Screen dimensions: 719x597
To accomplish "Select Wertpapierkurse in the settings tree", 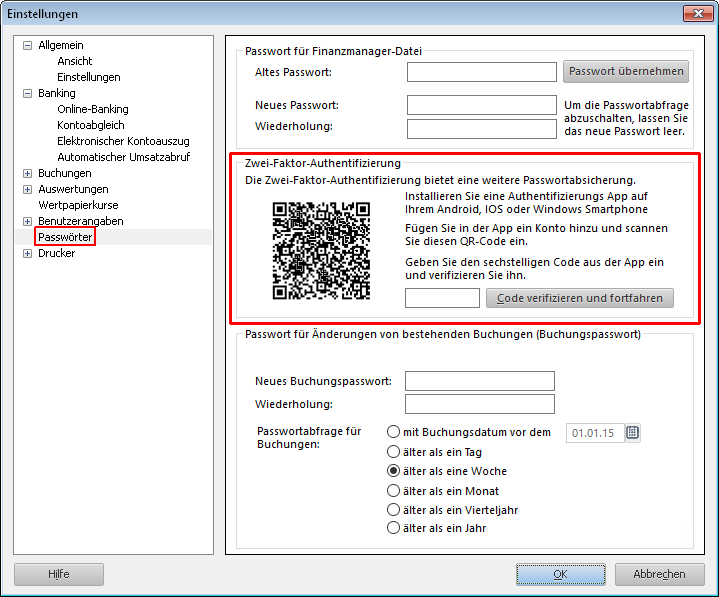I will tap(78, 206).
